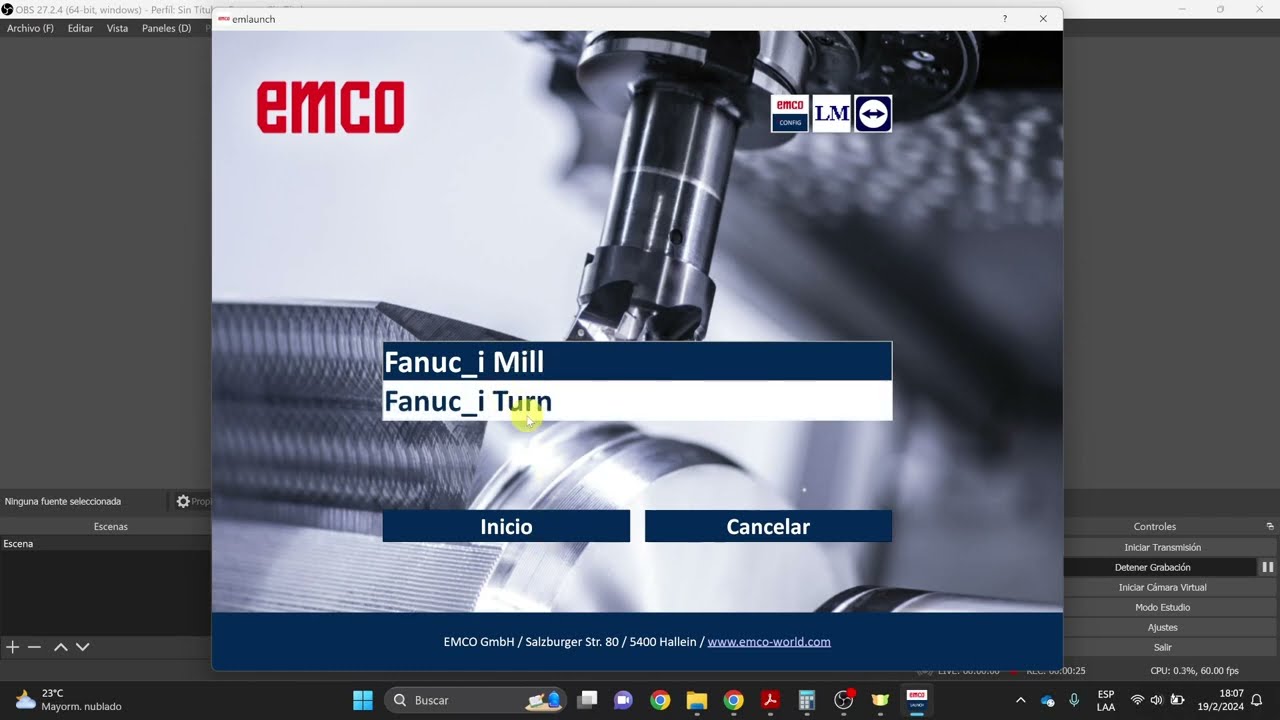1280x720 pixels.
Task: Open Calculator from the taskbar
Action: point(807,700)
